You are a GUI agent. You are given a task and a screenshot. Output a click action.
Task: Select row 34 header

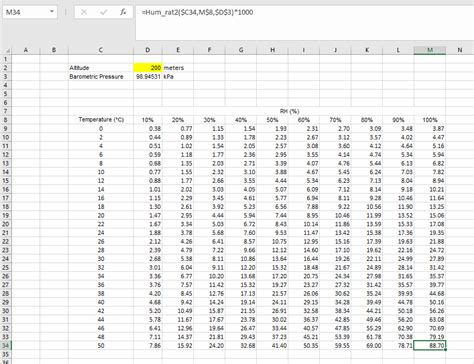tap(5, 346)
